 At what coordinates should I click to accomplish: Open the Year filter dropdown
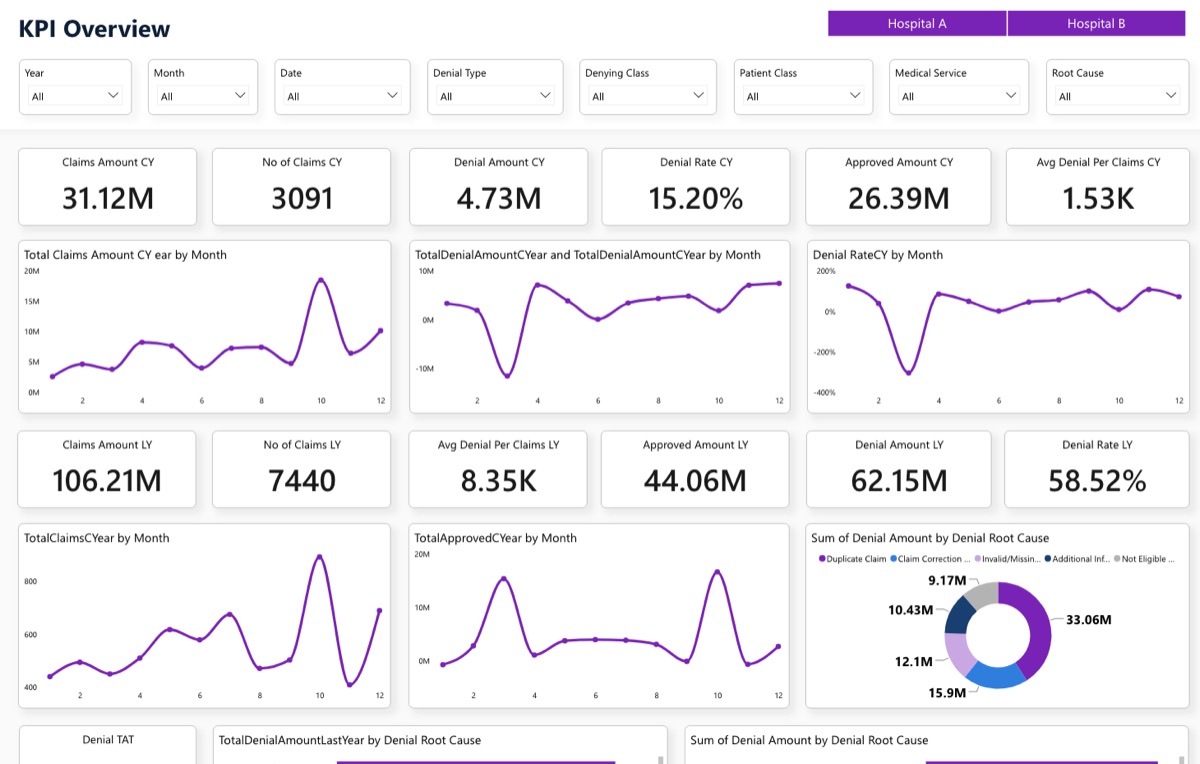(x=75, y=96)
